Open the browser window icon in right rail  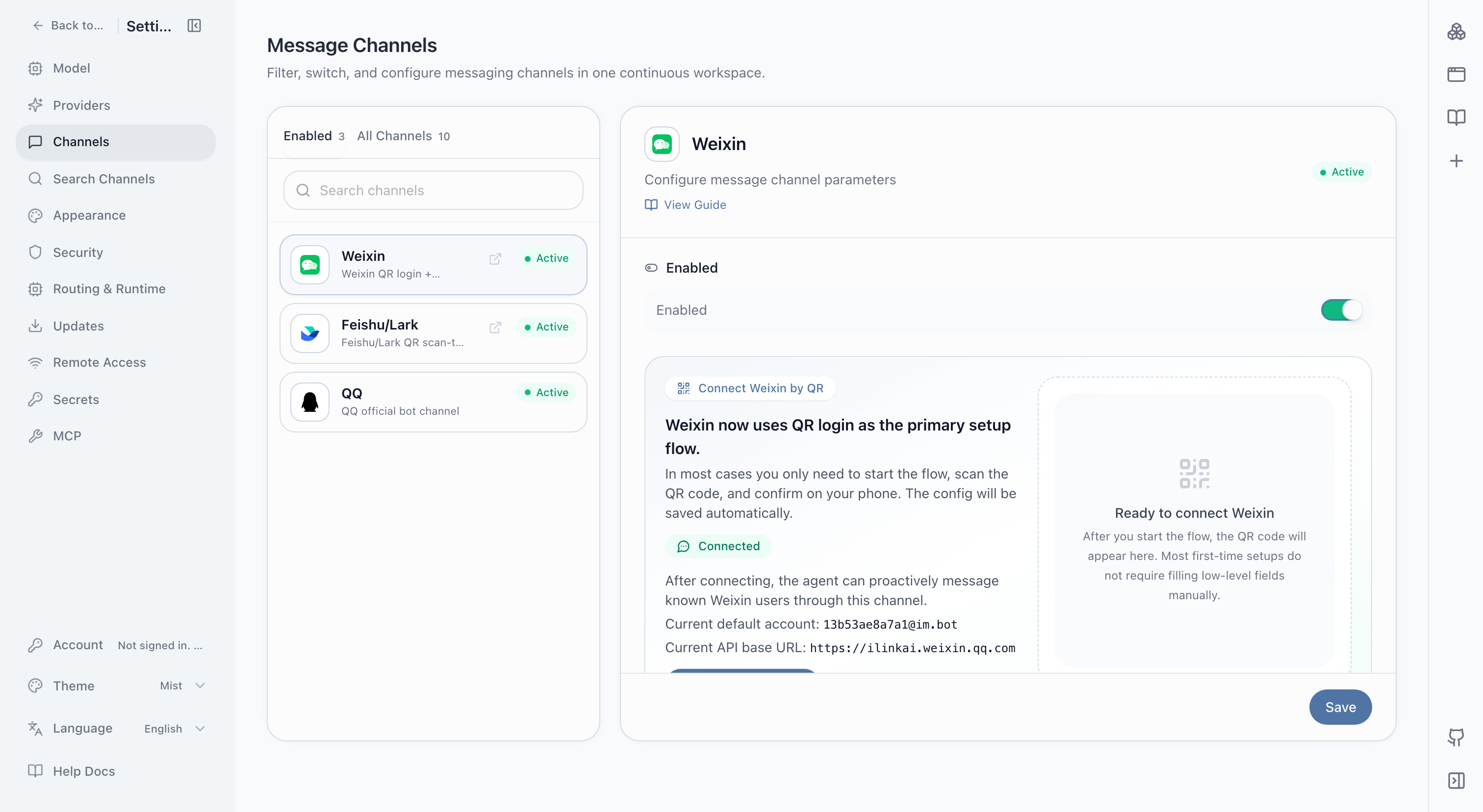(1456, 74)
